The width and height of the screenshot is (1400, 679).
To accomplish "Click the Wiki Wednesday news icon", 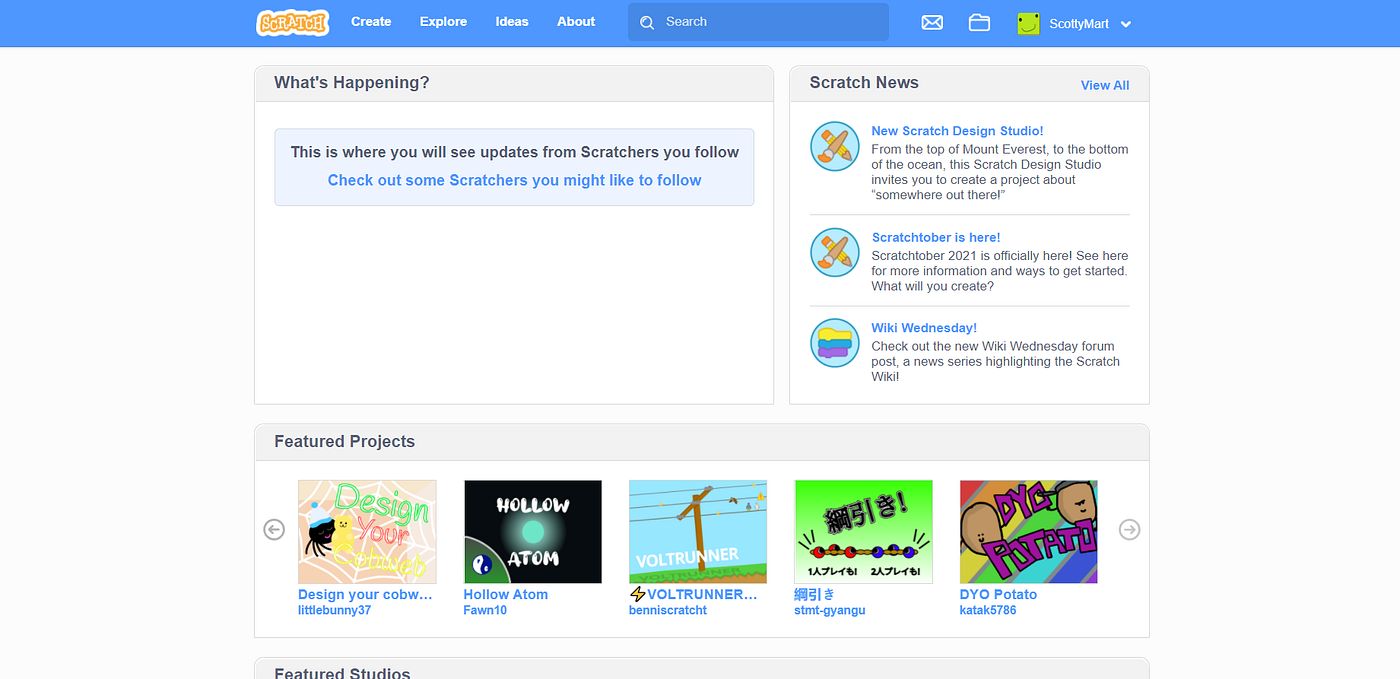I will coord(835,343).
